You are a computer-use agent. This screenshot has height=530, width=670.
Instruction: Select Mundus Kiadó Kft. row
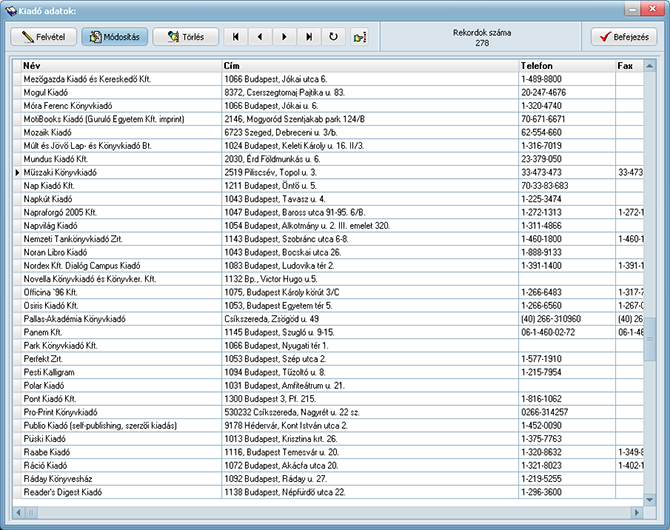point(328,159)
